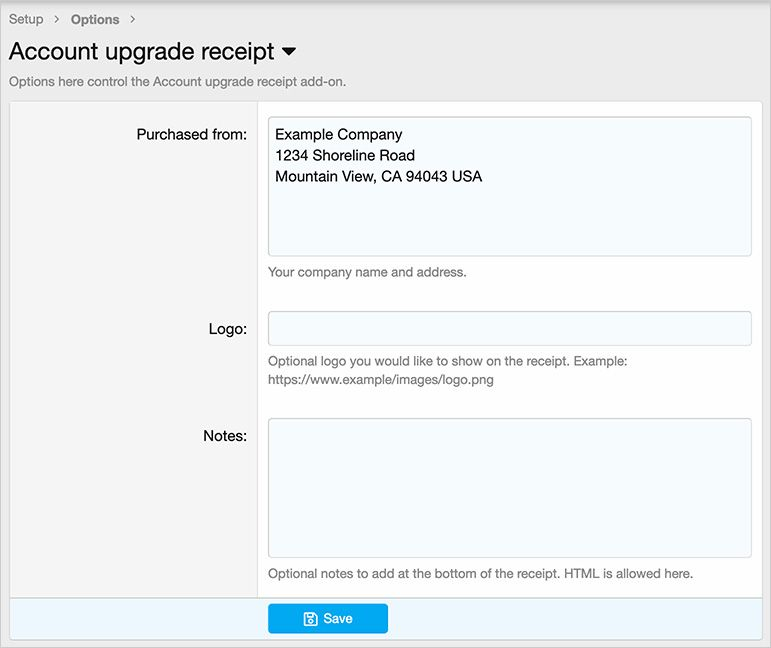Click the "Logo:" field label
Screen dimensions: 771x648
[227, 329]
